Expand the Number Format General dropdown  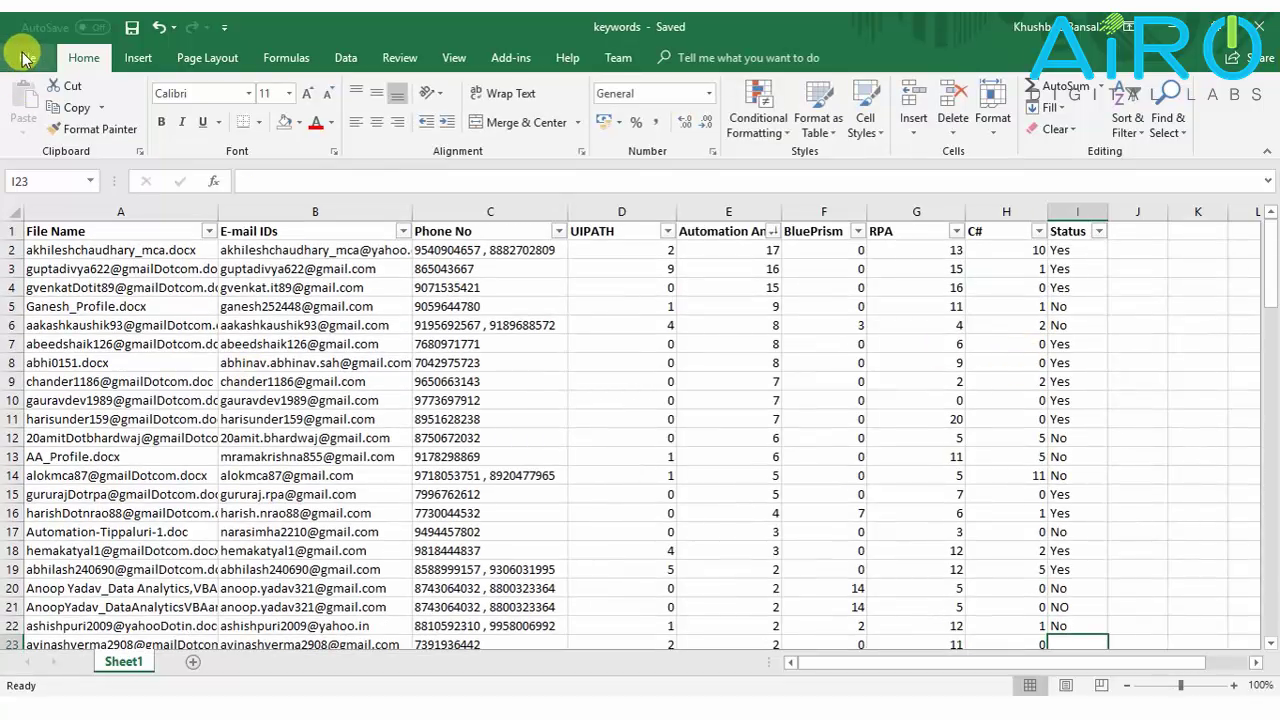(x=709, y=93)
